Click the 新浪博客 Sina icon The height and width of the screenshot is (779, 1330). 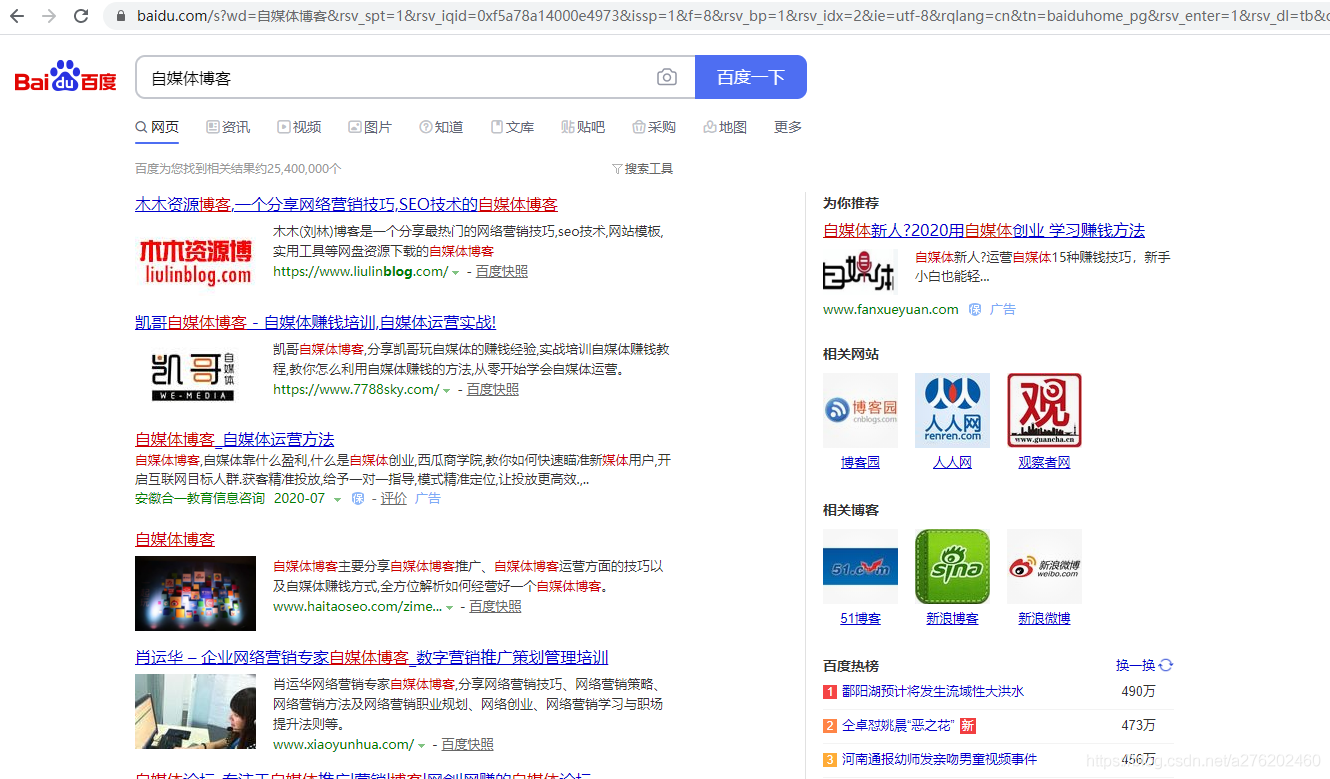(x=952, y=567)
